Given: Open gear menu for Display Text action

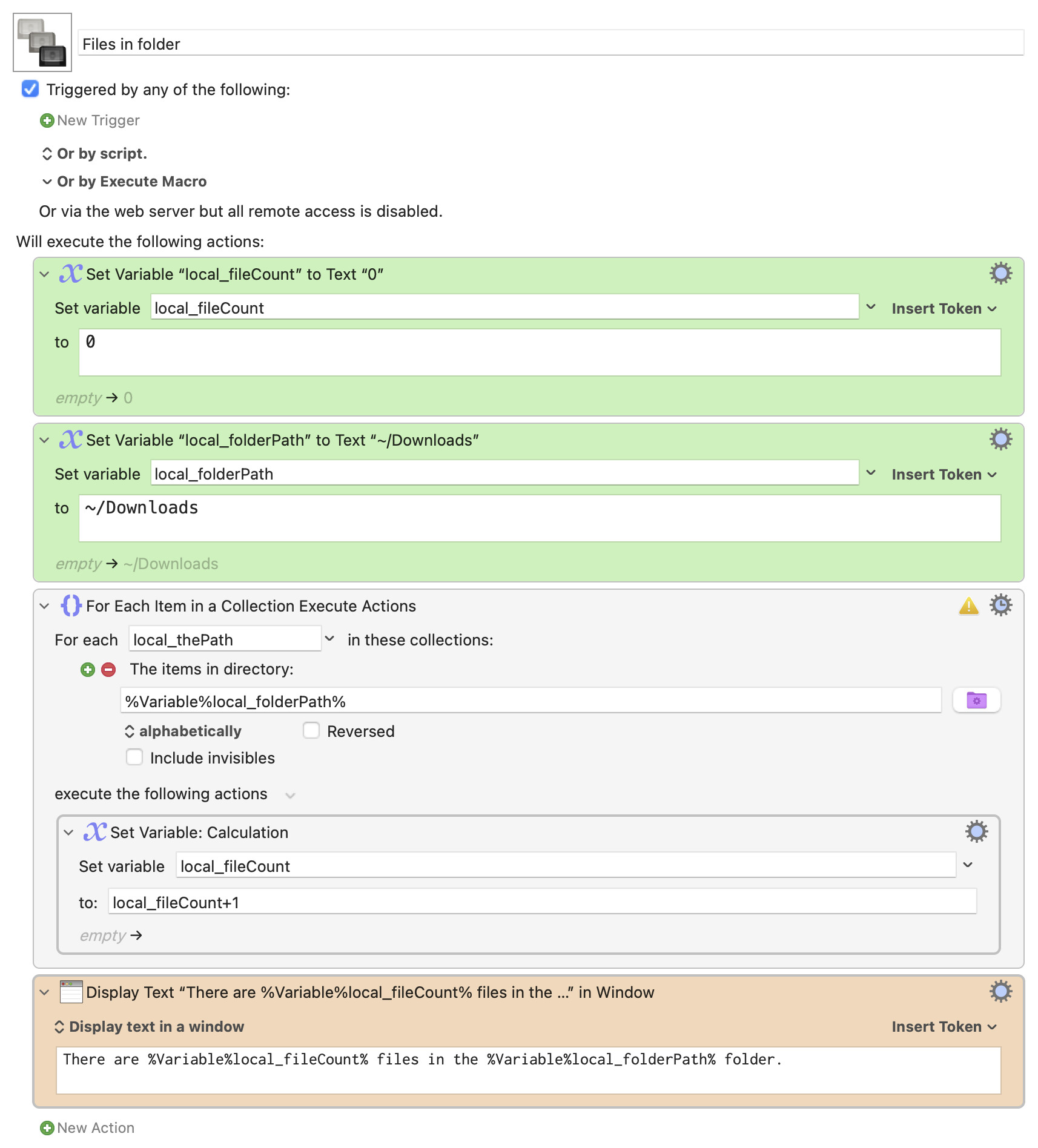Looking at the screenshot, I should pyautogui.click(x=1000, y=992).
